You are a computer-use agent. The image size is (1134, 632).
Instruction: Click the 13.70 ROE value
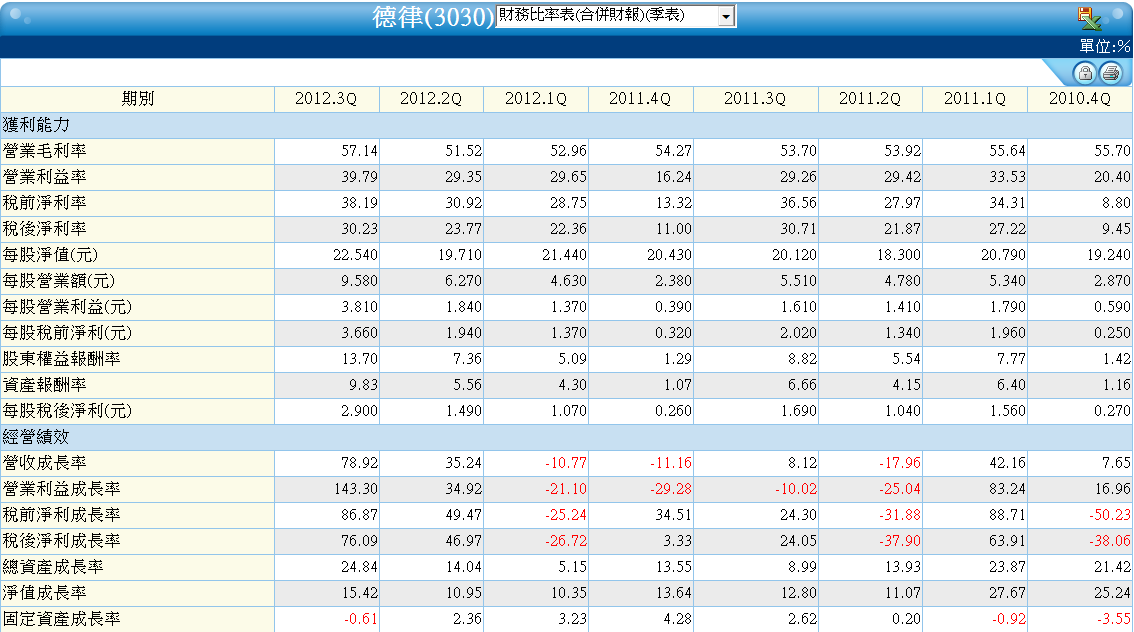coord(359,359)
